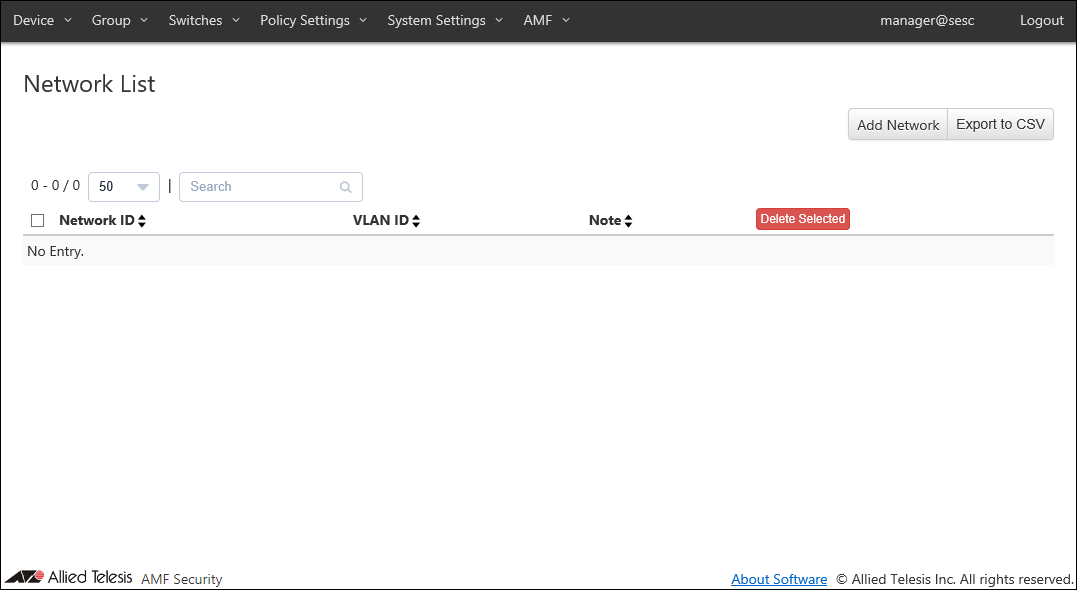This screenshot has height=590, width=1077.
Task: Click Logout in the top bar
Action: 1041,21
